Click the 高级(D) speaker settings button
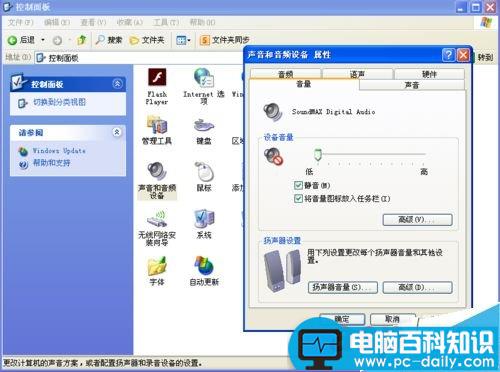 (418, 287)
